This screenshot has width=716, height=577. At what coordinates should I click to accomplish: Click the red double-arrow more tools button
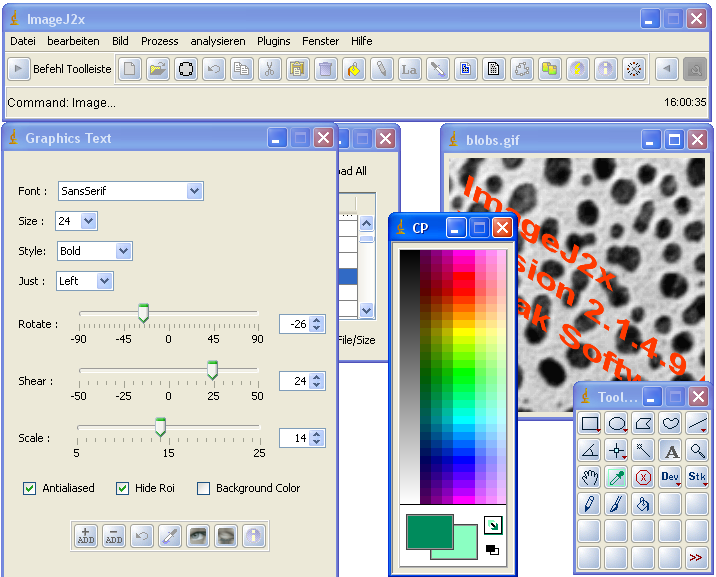[697, 557]
